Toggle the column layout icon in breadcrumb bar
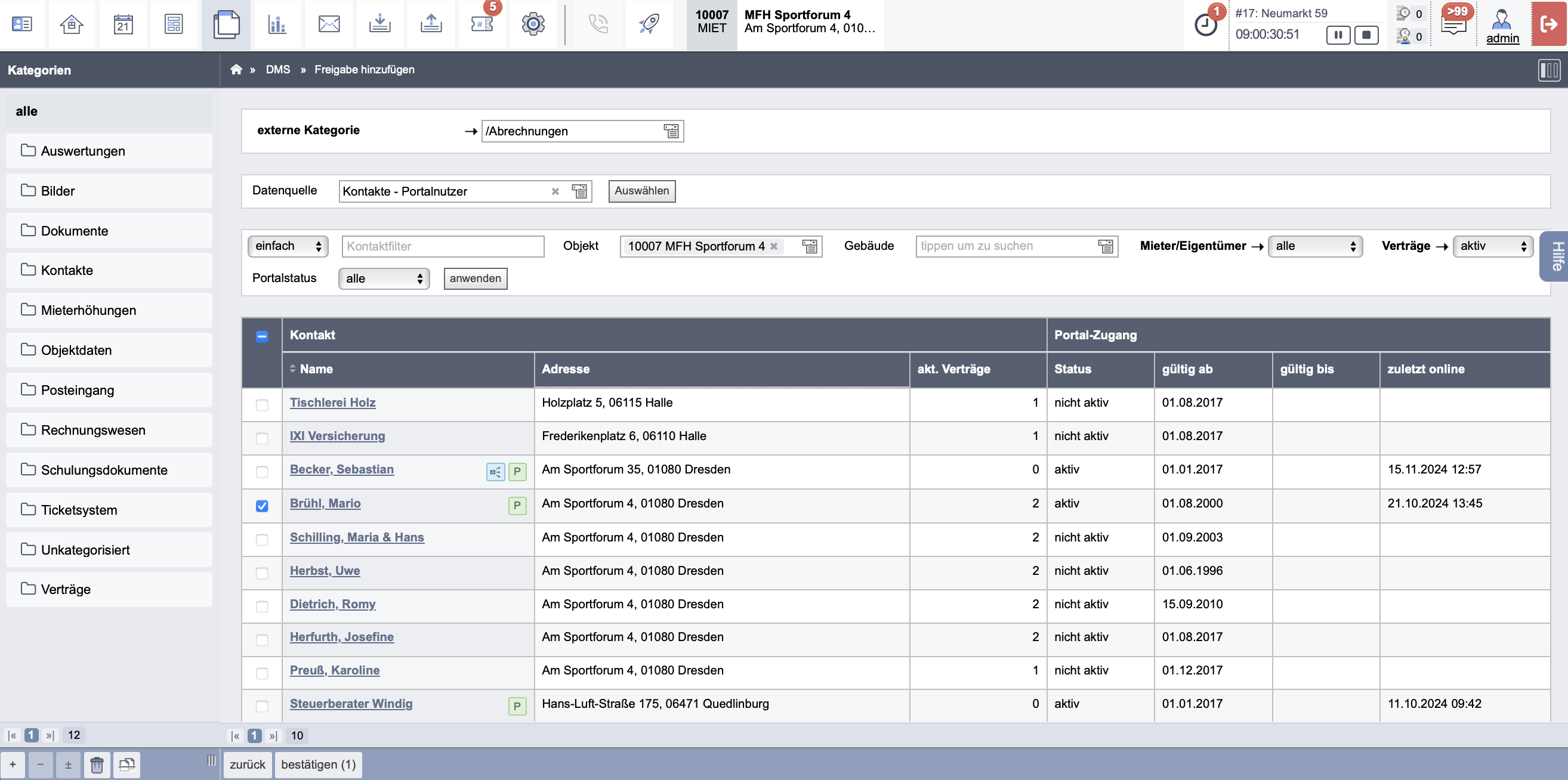 1548,70
